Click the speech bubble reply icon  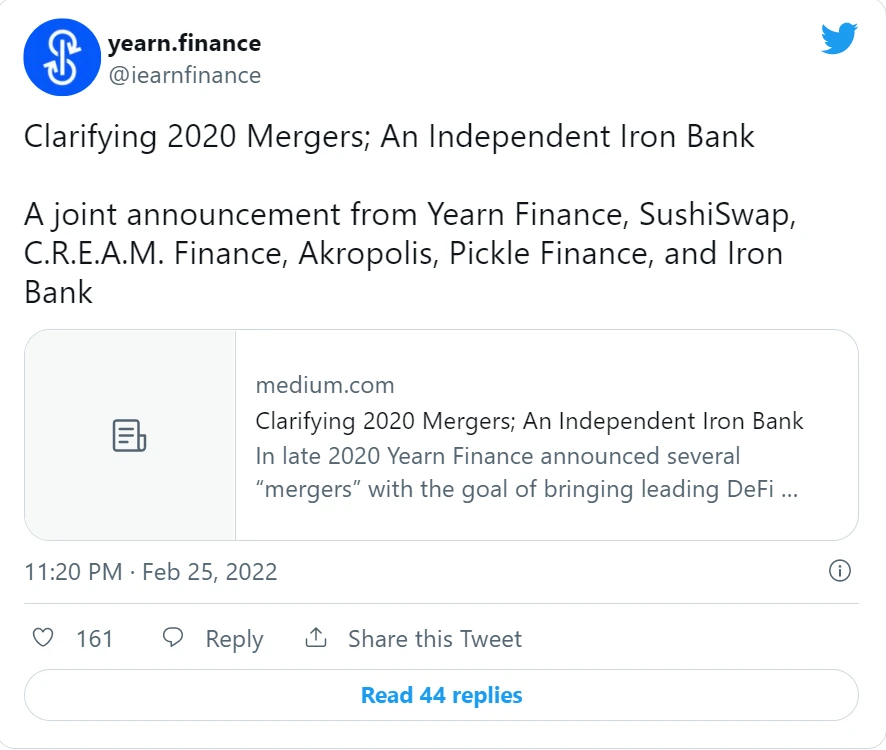click(x=173, y=638)
